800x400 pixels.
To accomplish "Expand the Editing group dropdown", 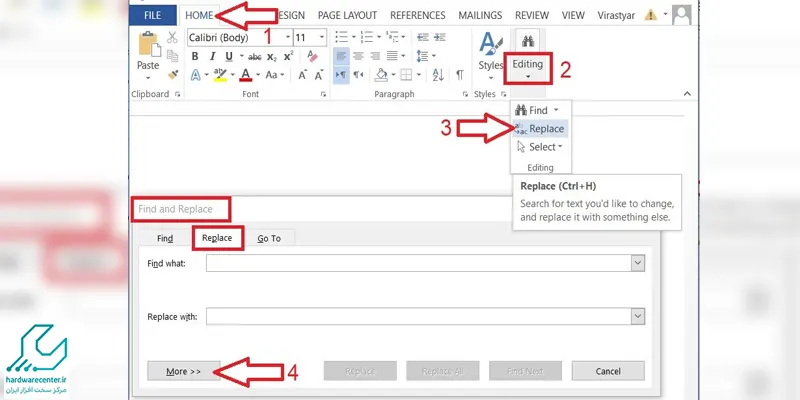I will (528, 77).
